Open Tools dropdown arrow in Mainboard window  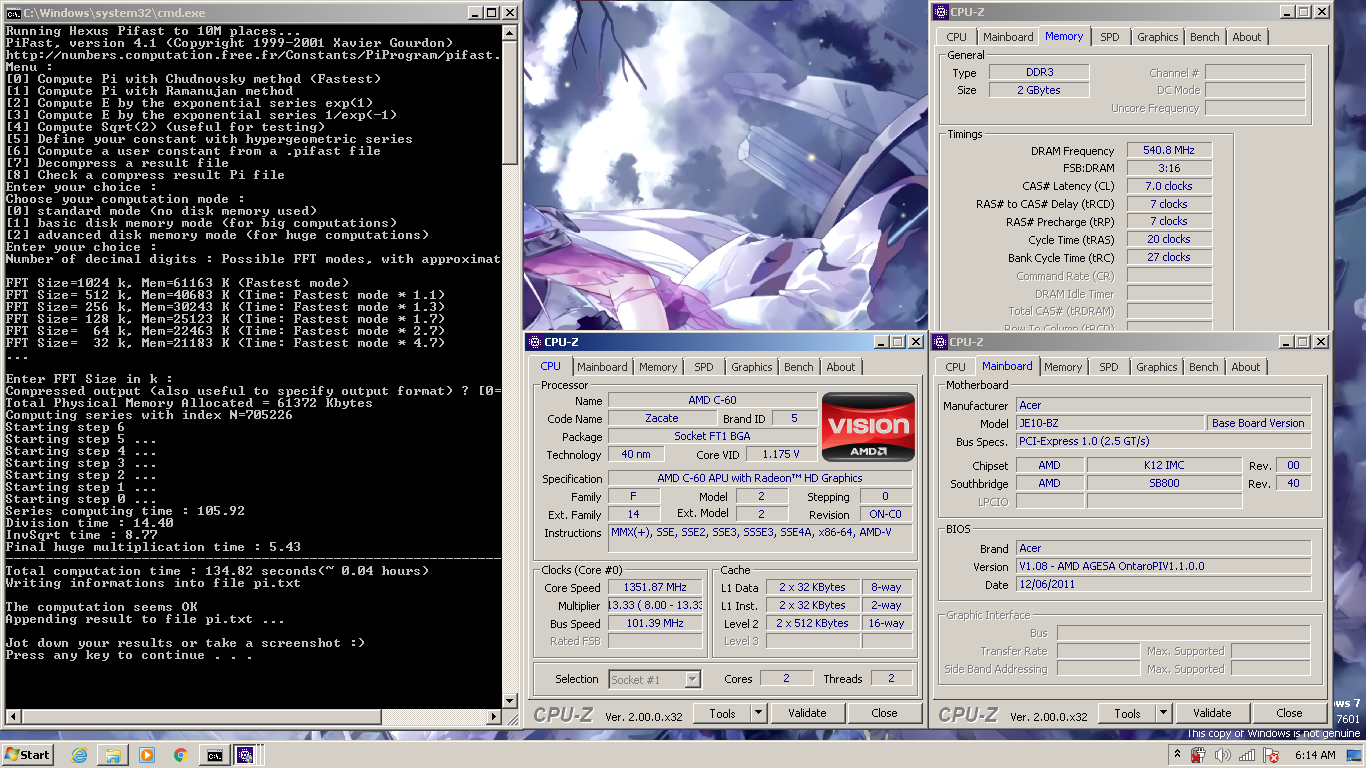[1163, 713]
